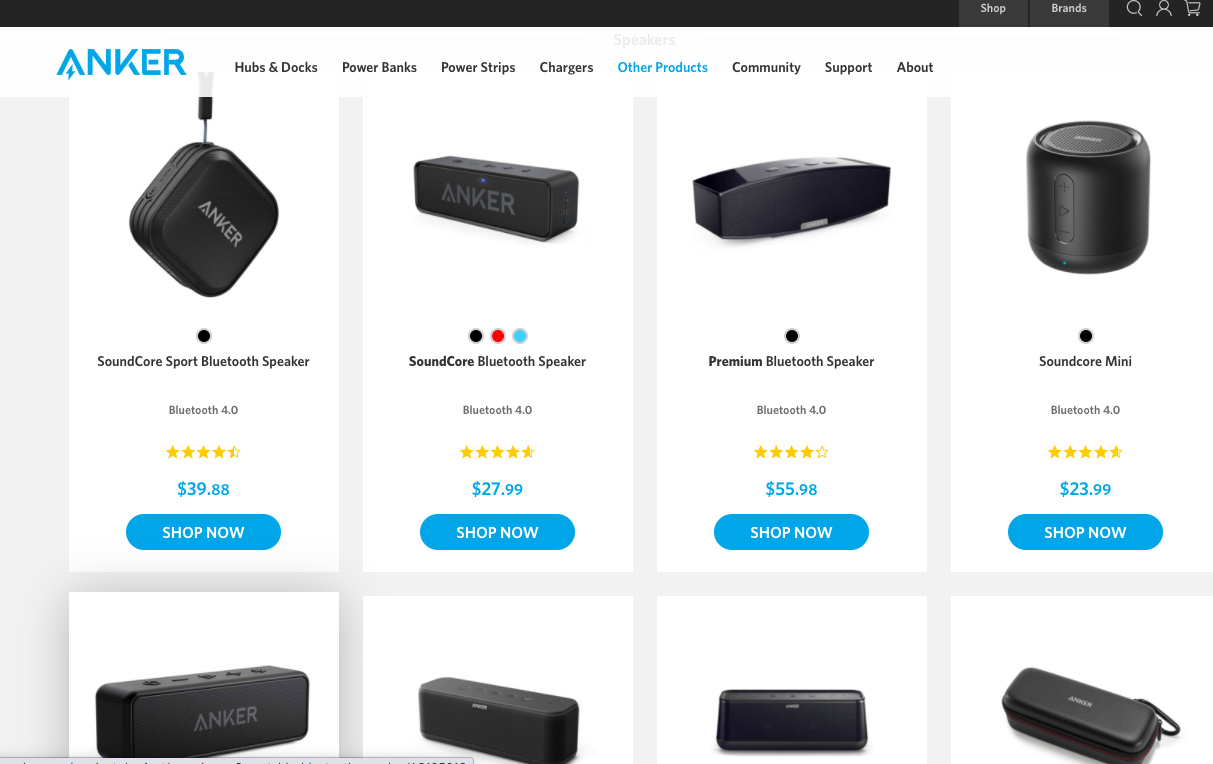This screenshot has width=1213, height=764.
Task: Open the search icon in top bar
Action: 1134,9
